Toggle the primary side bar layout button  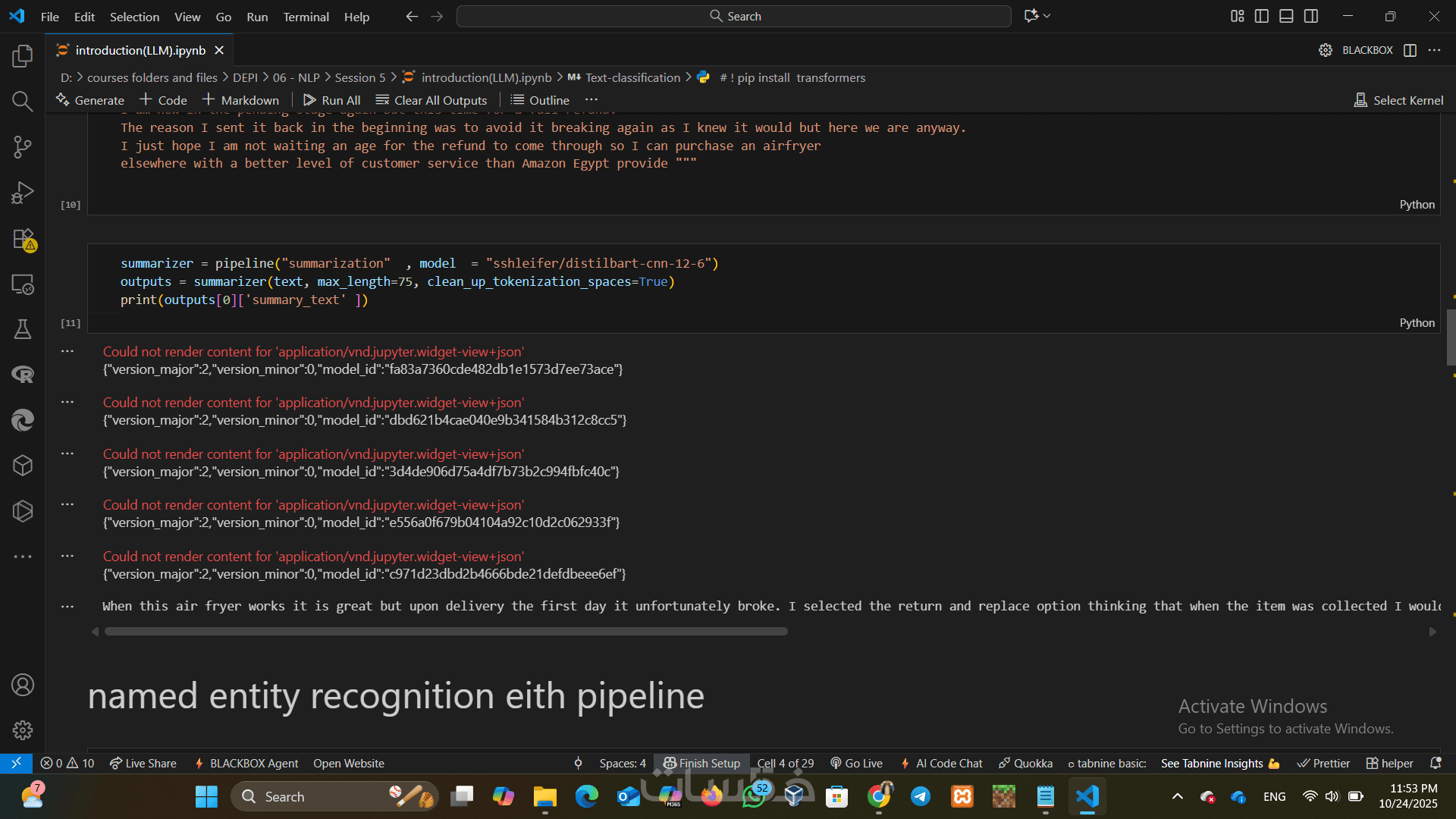coord(1262,16)
